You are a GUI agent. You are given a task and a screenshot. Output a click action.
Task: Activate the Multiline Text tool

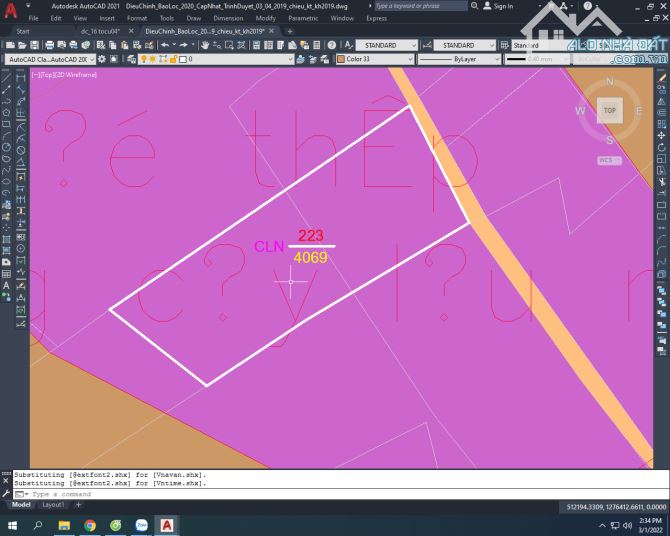point(7,286)
